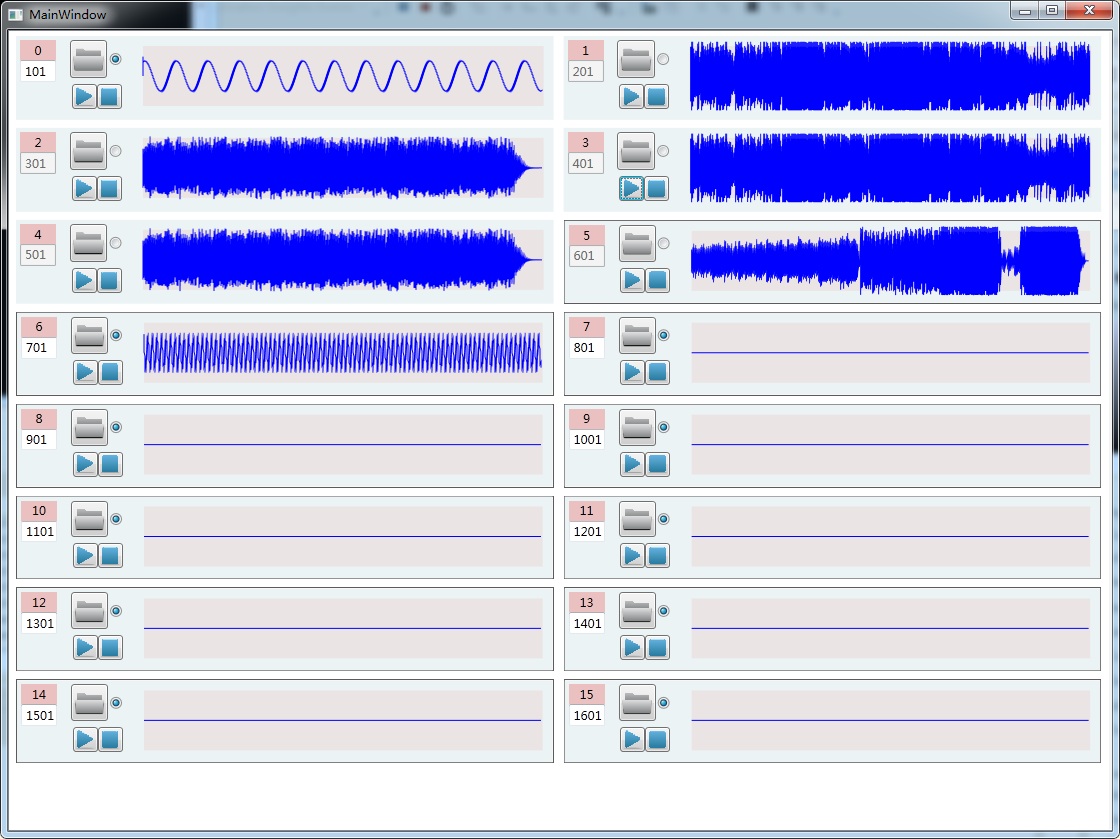Select radio button on channel 2
Screen dimensions: 1120x839
[x=116, y=151]
